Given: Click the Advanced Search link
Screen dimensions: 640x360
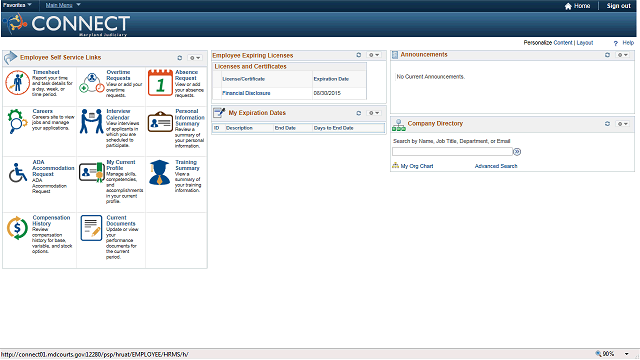Looking at the screenshot, I should tap(496, 166).
